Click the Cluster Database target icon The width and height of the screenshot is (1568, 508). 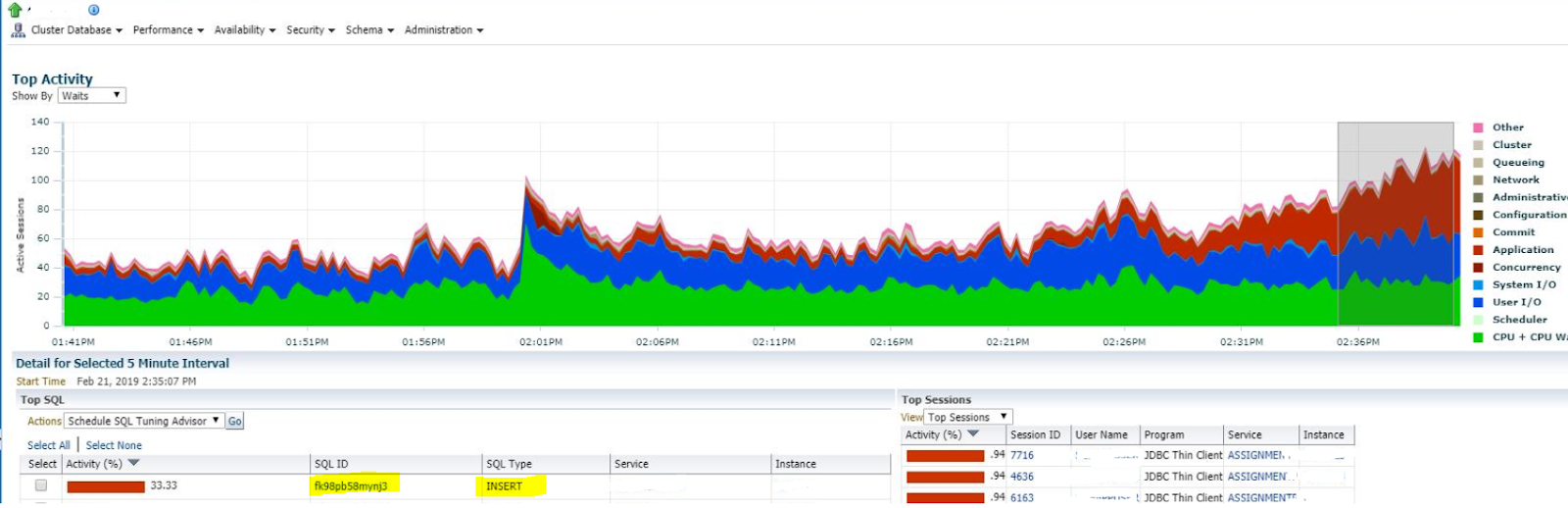(x=18, y=30)
